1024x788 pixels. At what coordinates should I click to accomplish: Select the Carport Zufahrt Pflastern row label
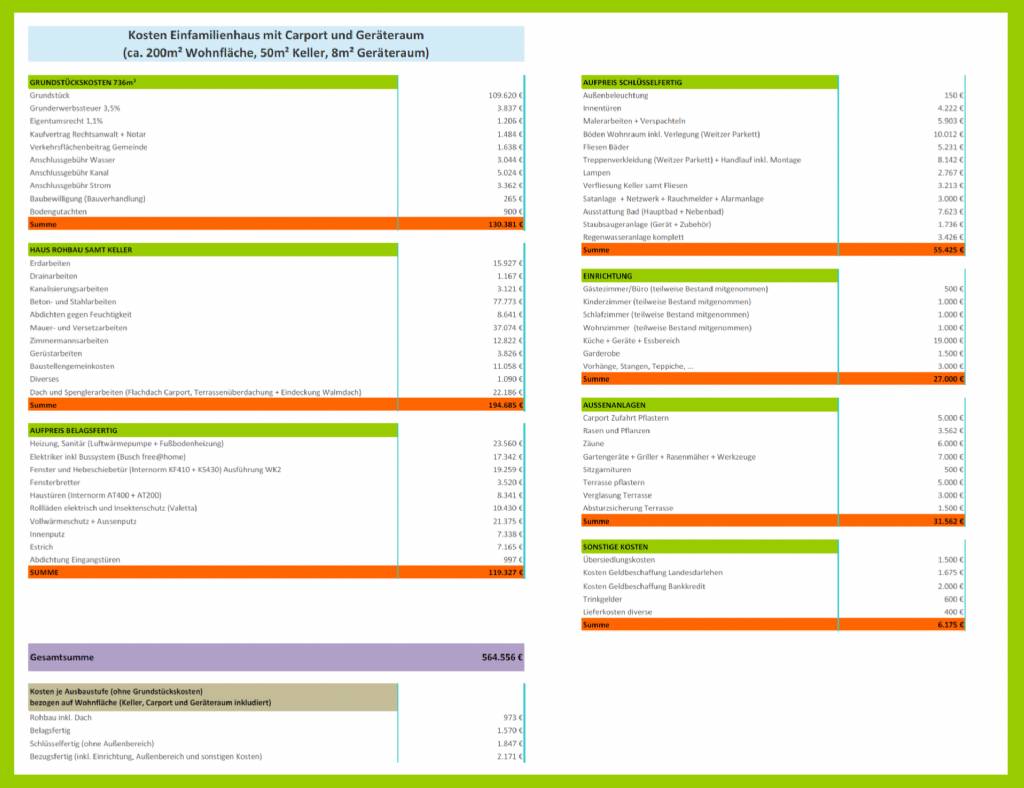click(x=626, y=418)
